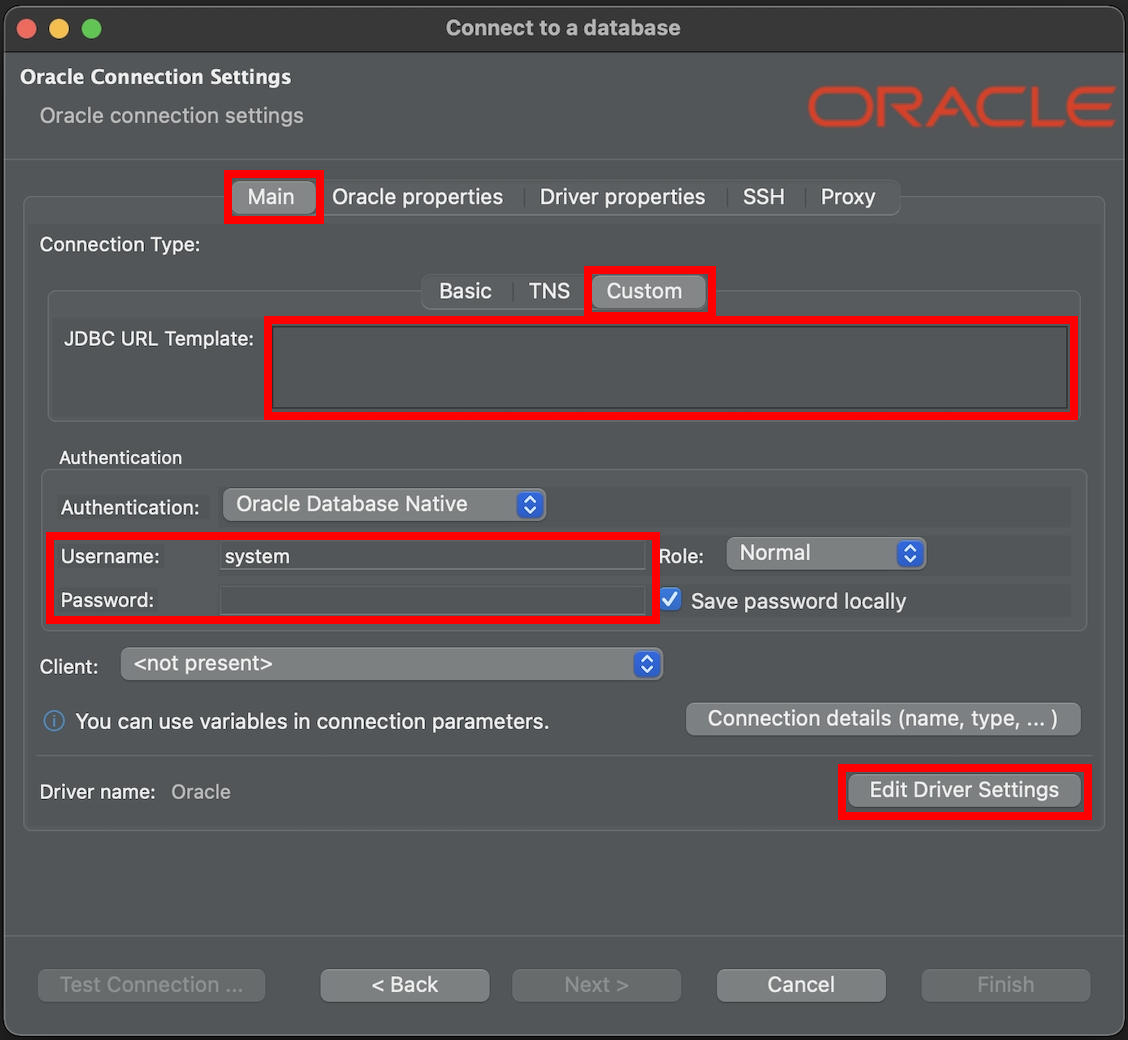Image resolution: width=1128 pixels, height=1040 pixels.
Task: Select the Basic connection type
Action: (x=465, y=291)
